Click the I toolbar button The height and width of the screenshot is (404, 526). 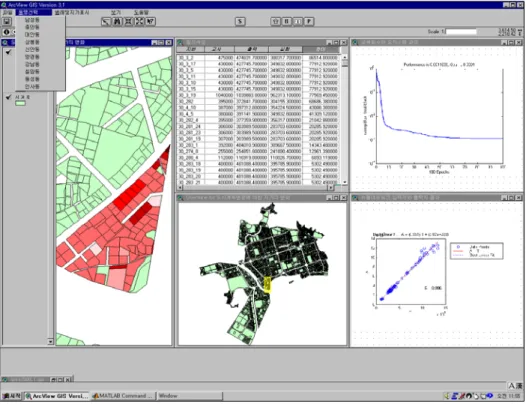coord(298,21)
